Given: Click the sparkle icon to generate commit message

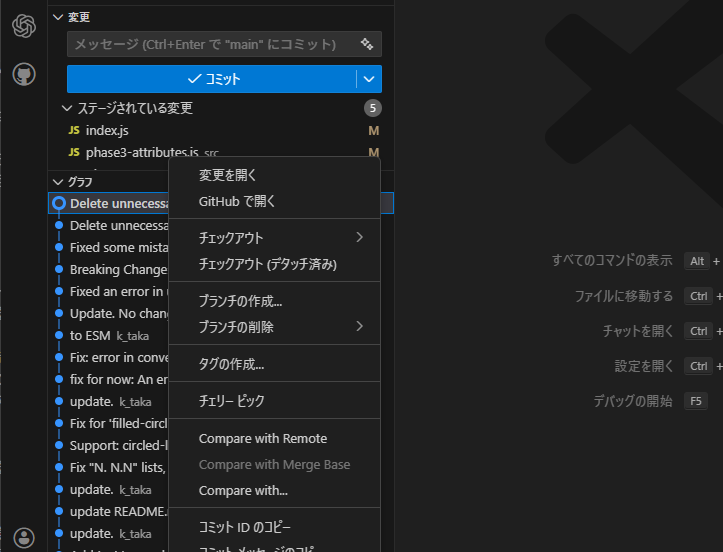Looking at the screenshot, I should click(367, 44).
